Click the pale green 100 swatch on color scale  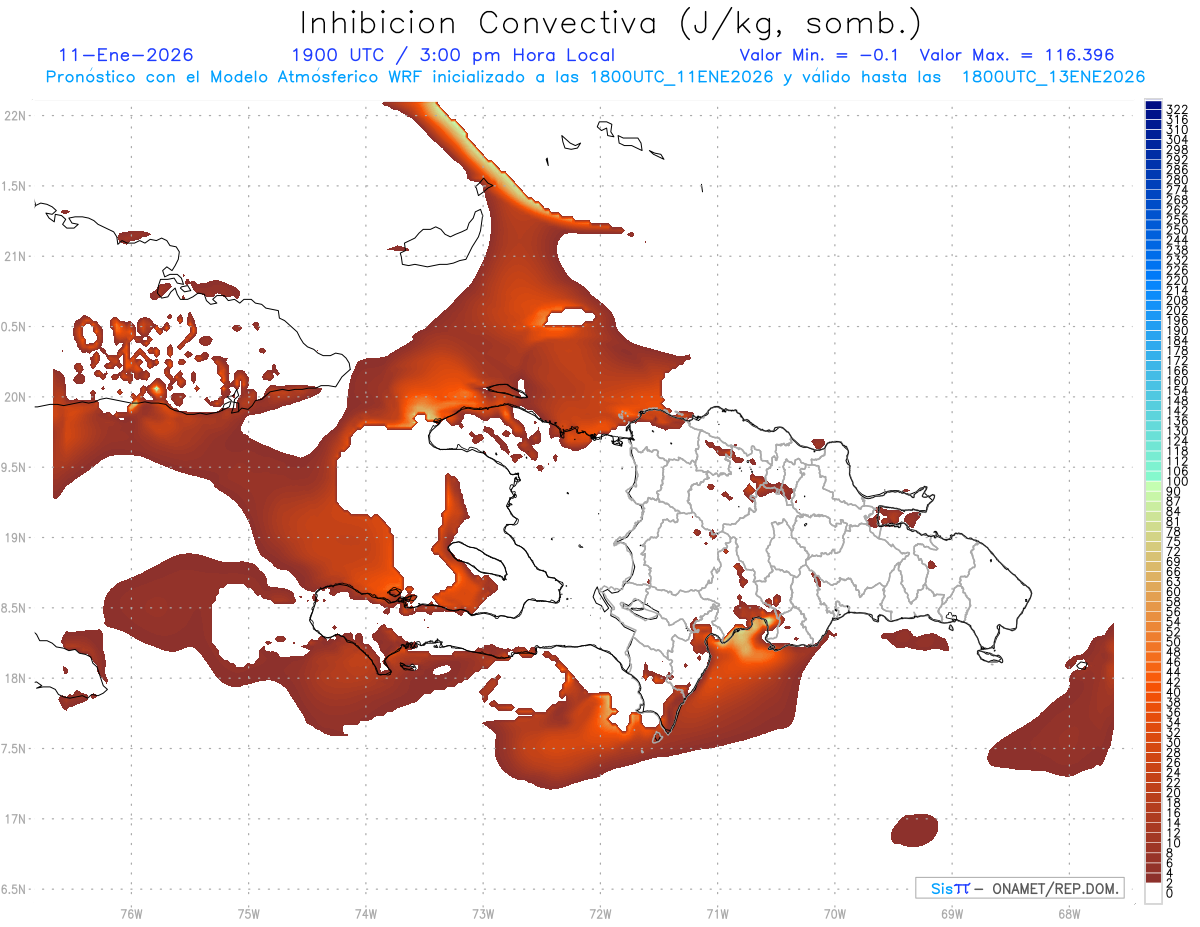coord(1153,484)
